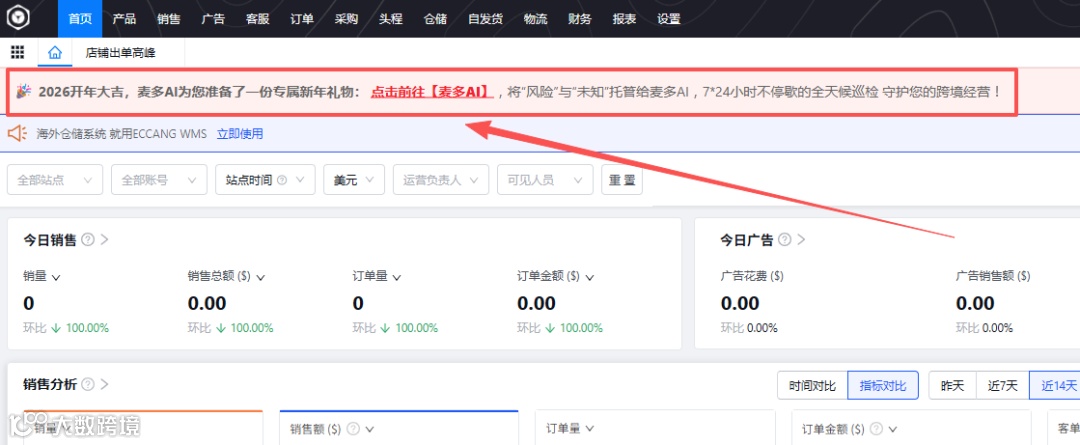Click help icon next to 今日销售
The image size is (1080, 445).
87,240
